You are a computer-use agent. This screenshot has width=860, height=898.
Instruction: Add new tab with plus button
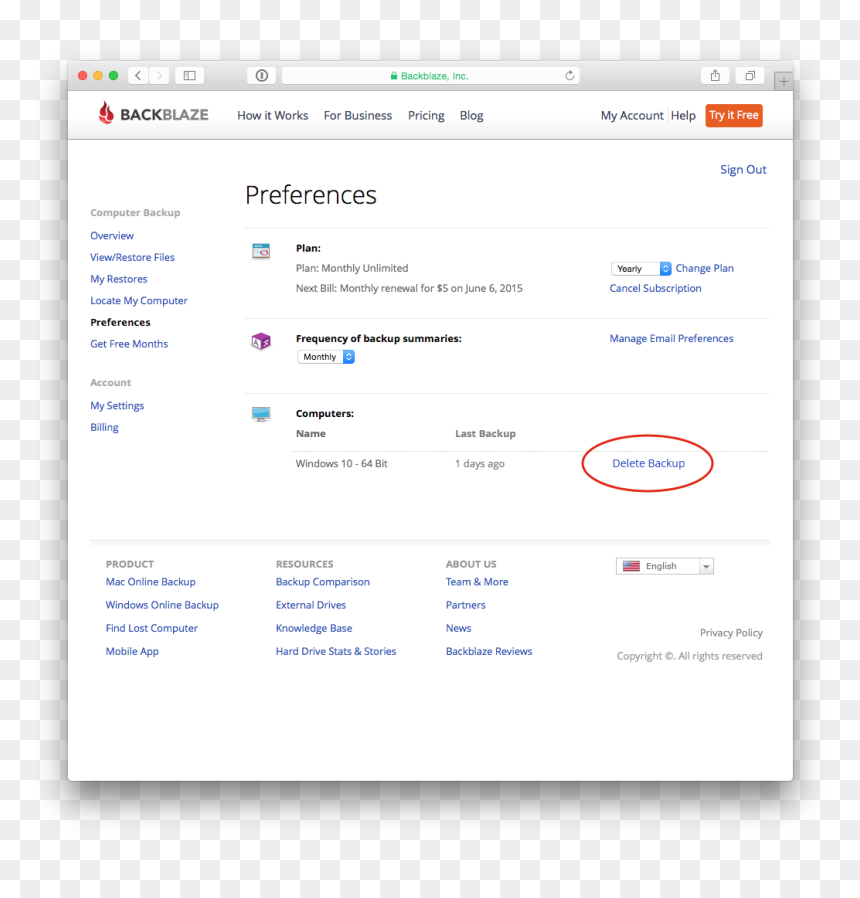(x=783, y=82)
